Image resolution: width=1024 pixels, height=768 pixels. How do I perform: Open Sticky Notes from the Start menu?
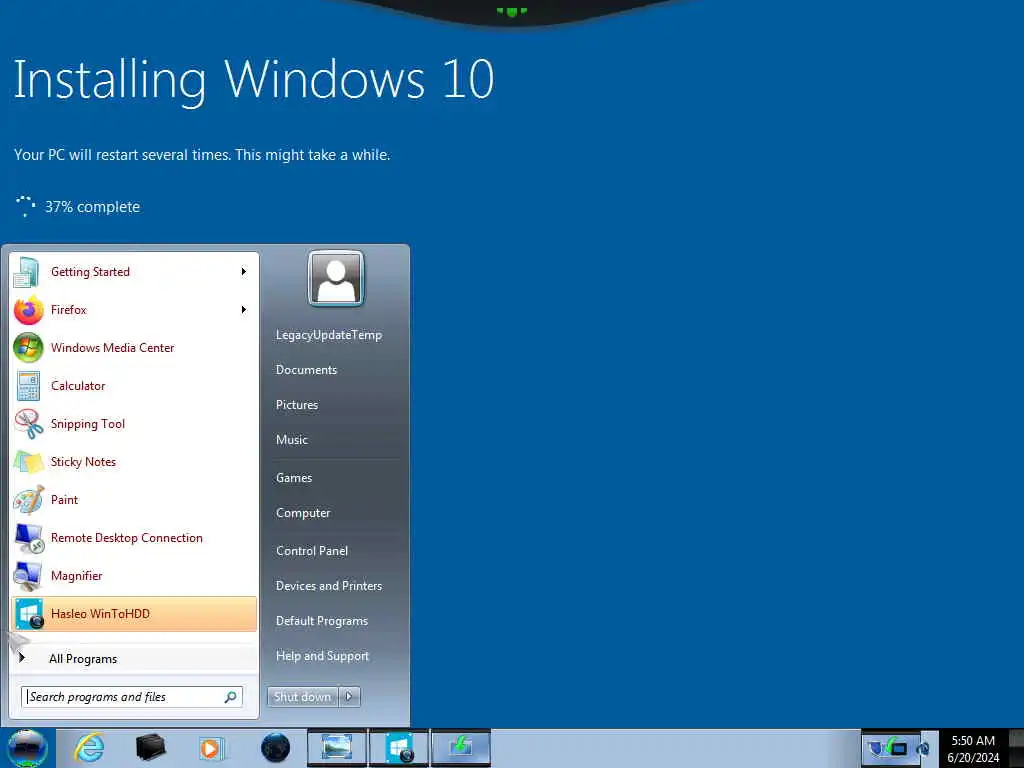point(134,461)
